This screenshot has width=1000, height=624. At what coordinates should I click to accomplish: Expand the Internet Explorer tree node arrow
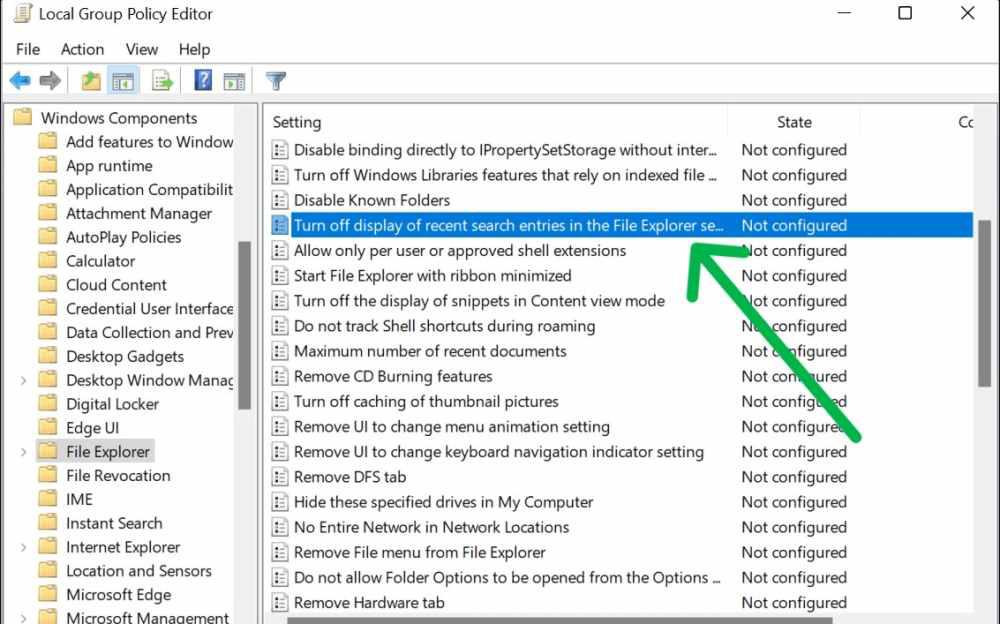pyautogui.click(x=24, y=547)
